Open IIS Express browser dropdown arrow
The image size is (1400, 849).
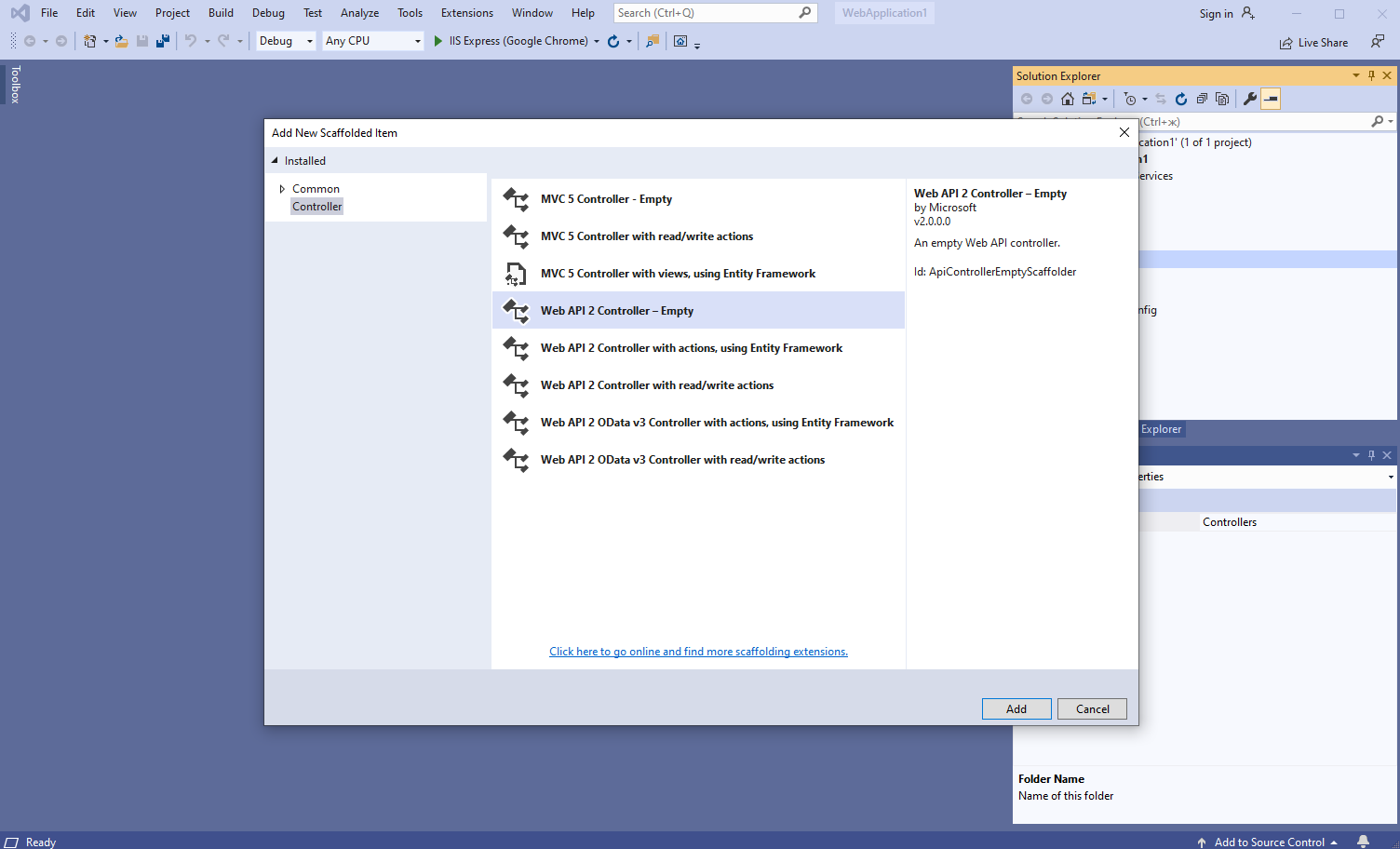point(596,41)
